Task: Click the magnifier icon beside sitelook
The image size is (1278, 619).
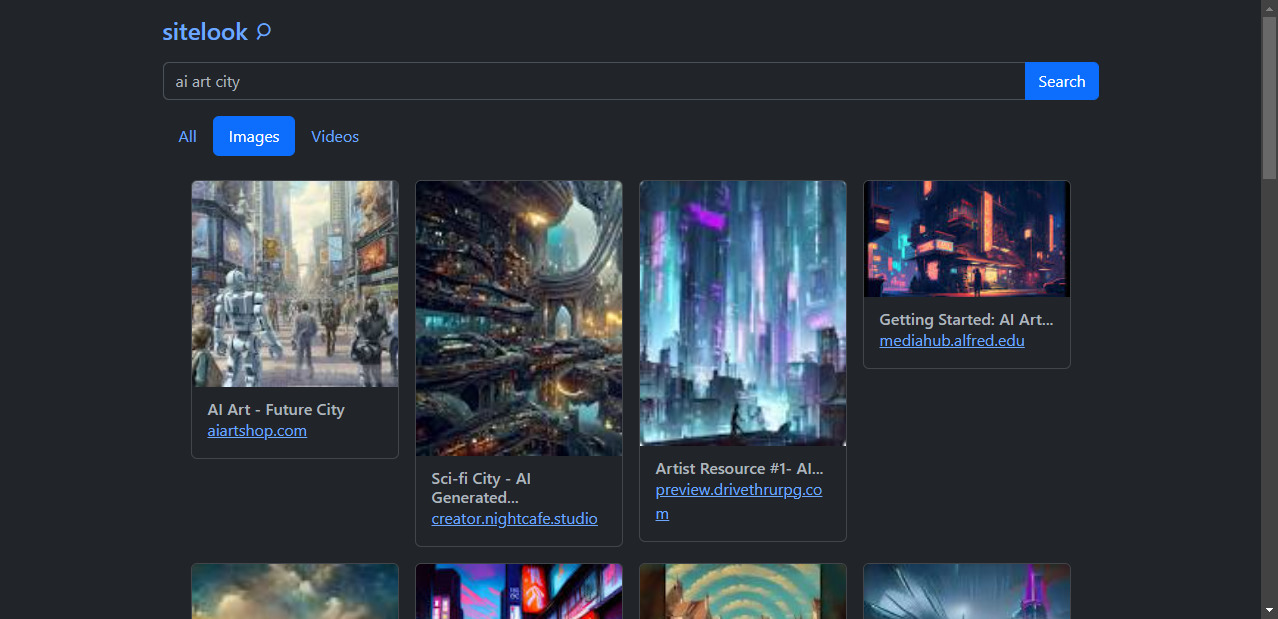Action: [263, 32]
